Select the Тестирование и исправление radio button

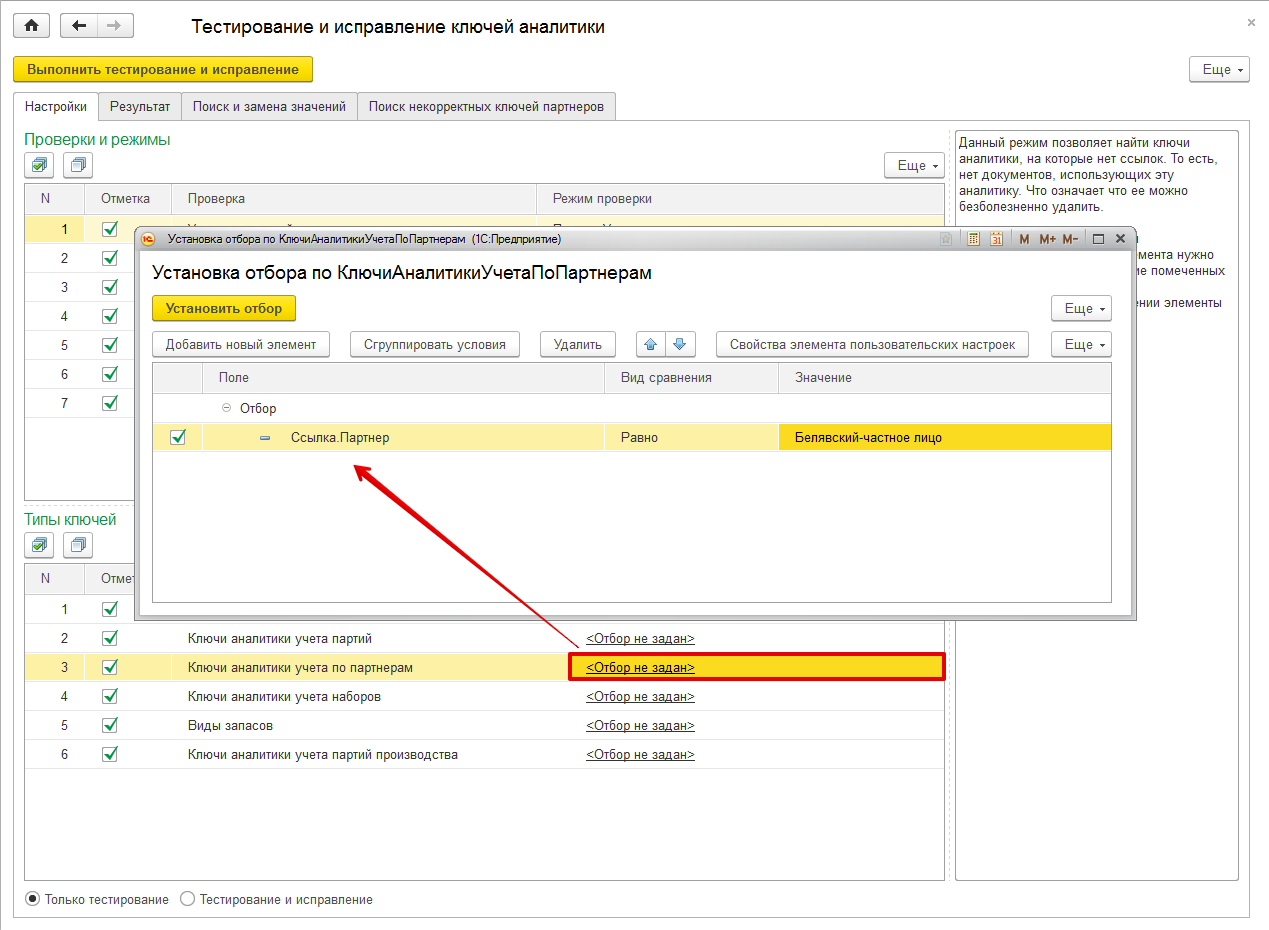tap(187, 899)
